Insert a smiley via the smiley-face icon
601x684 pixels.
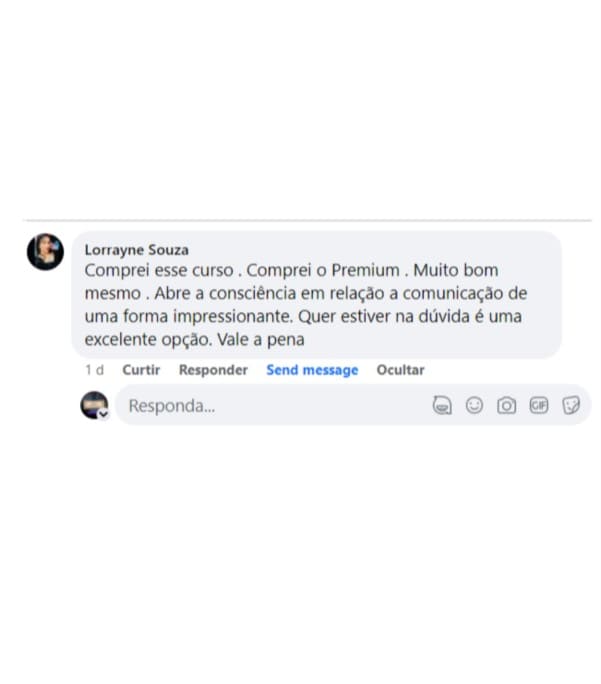[474, 405]
